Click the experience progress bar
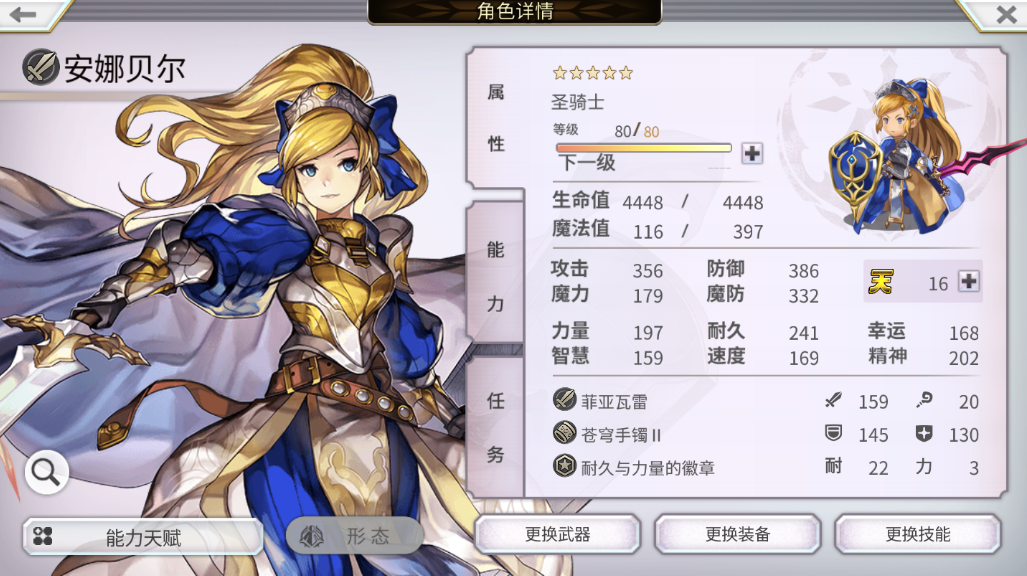 (643, 148)
